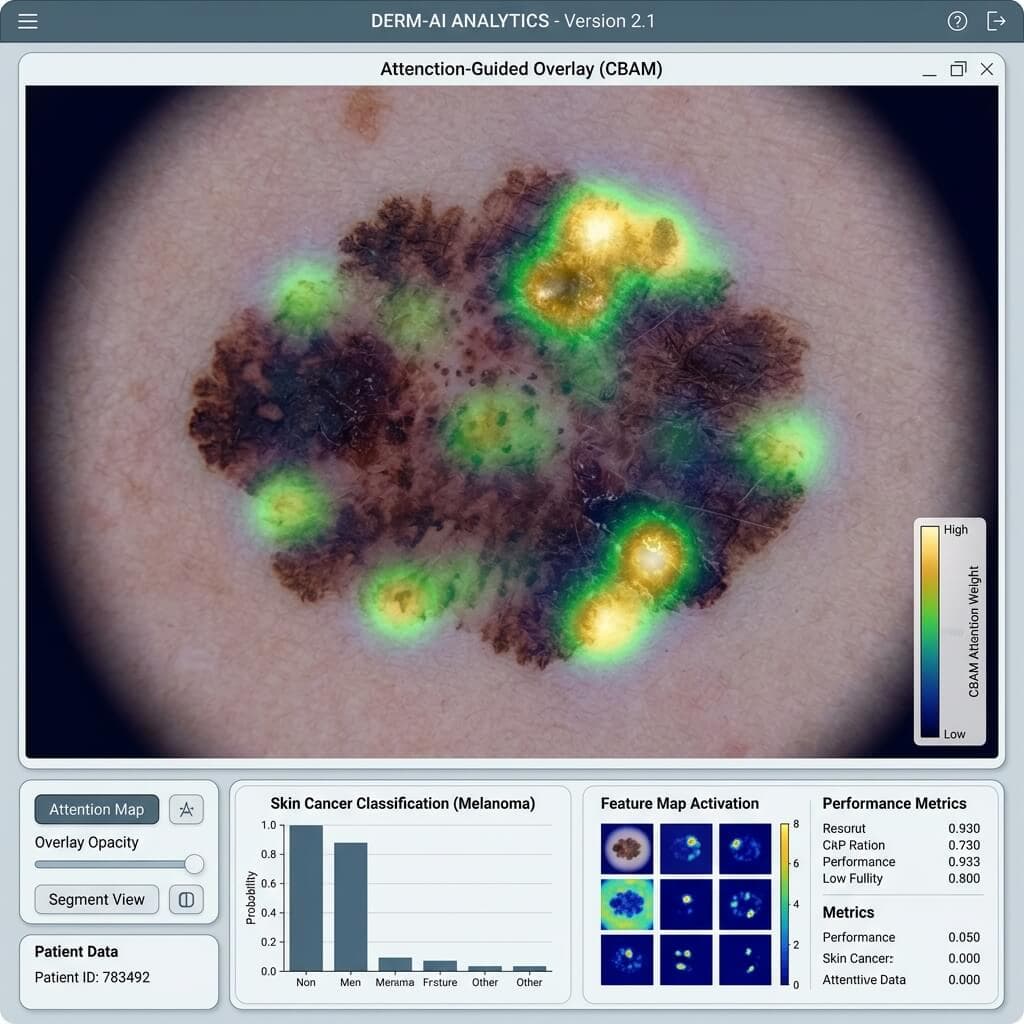The width and height of the screenshot is (1024, 1024).
Task: Open the help icon
Action: tap(957, 22)
